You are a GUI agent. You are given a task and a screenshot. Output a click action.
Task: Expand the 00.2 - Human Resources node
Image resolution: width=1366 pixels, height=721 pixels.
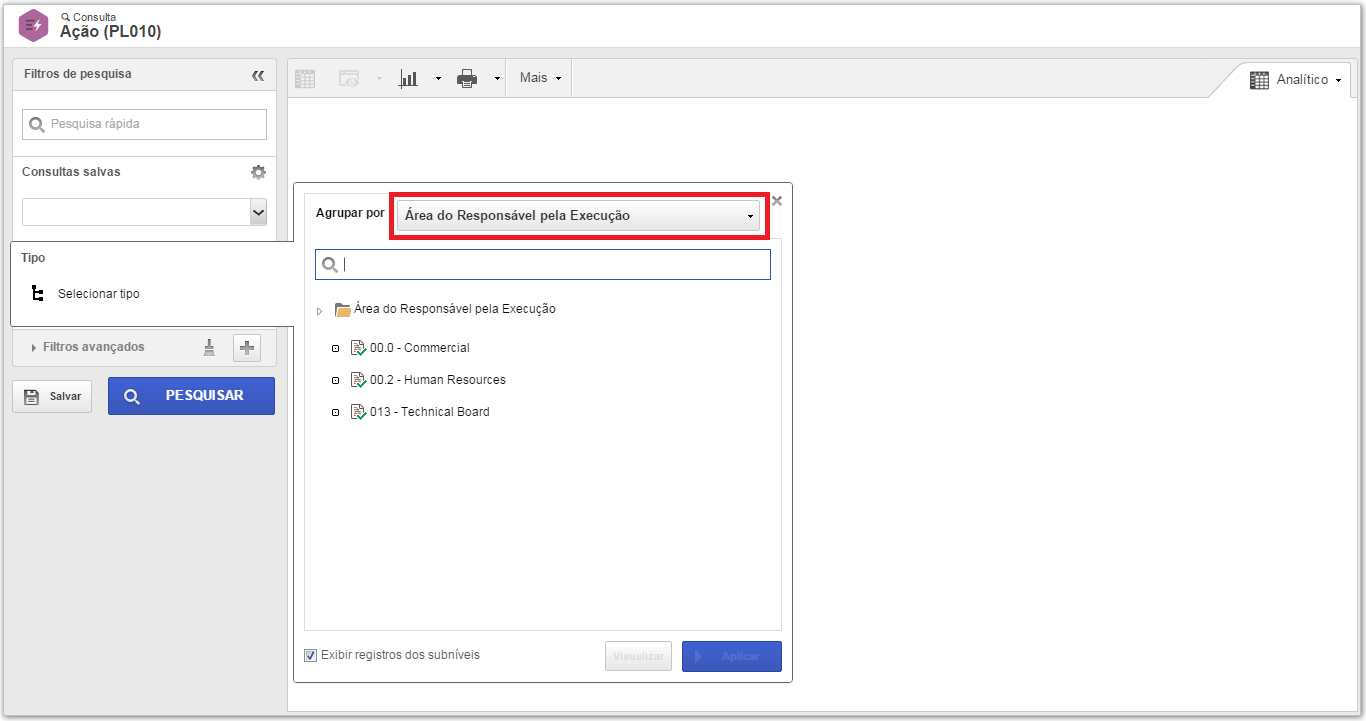(x=336, y=380)
